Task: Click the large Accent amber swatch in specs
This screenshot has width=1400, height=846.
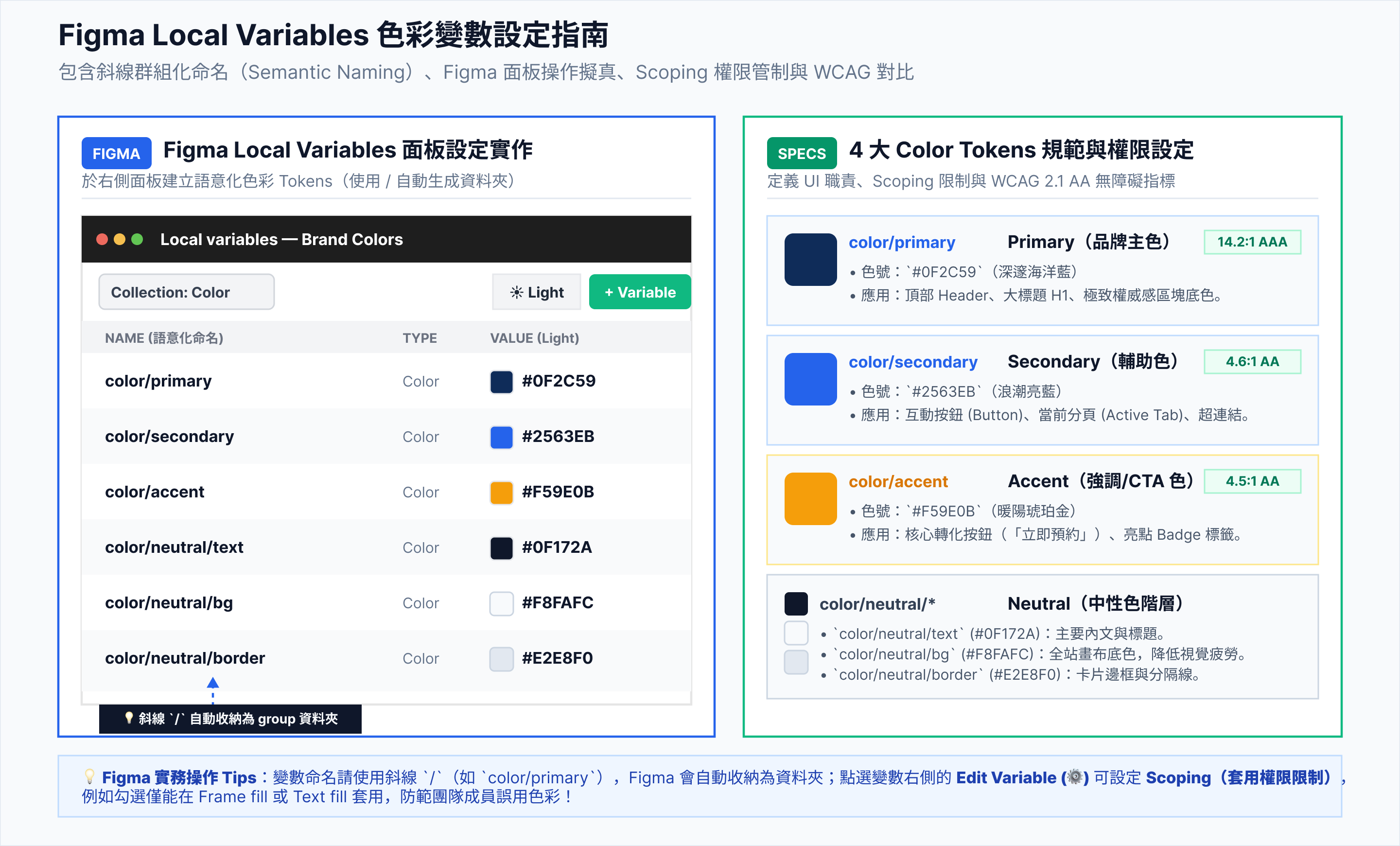Action: pyautogui.click(x=810, y=499)
